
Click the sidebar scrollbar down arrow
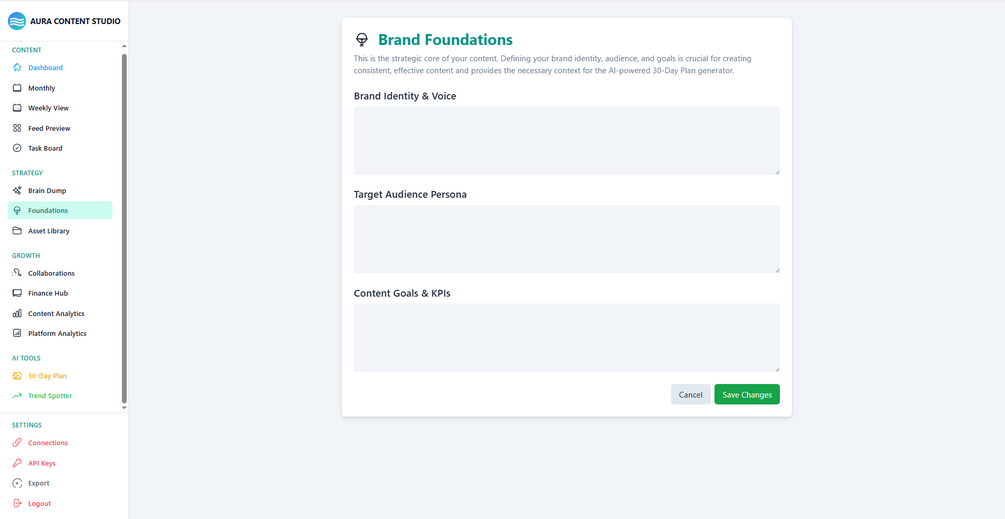point(124,408)
